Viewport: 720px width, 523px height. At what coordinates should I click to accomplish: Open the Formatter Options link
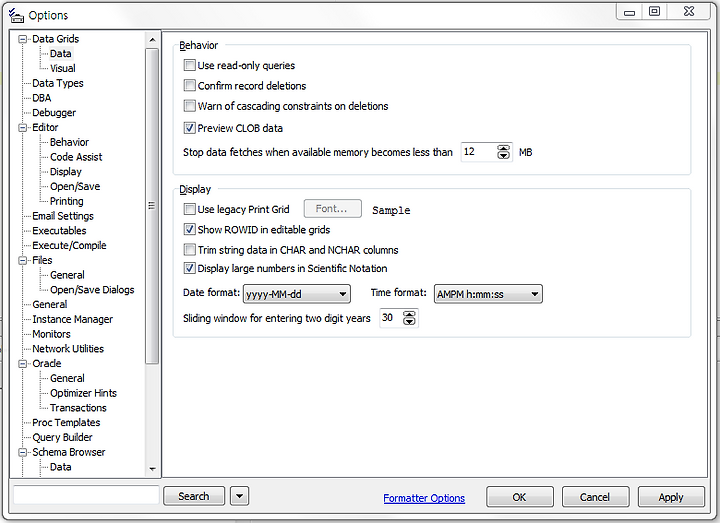tap(424, 498)
